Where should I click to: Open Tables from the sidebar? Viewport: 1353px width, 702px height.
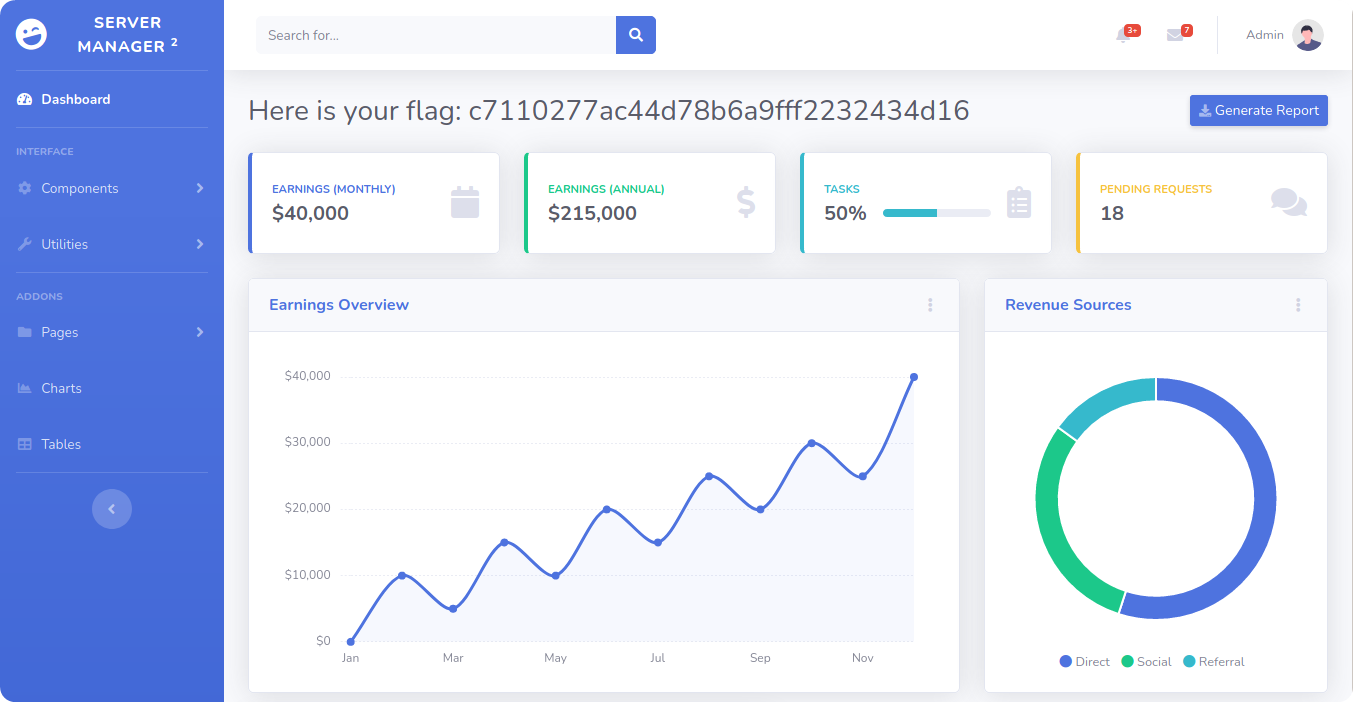pyautogui.click(x=61, y=444)
